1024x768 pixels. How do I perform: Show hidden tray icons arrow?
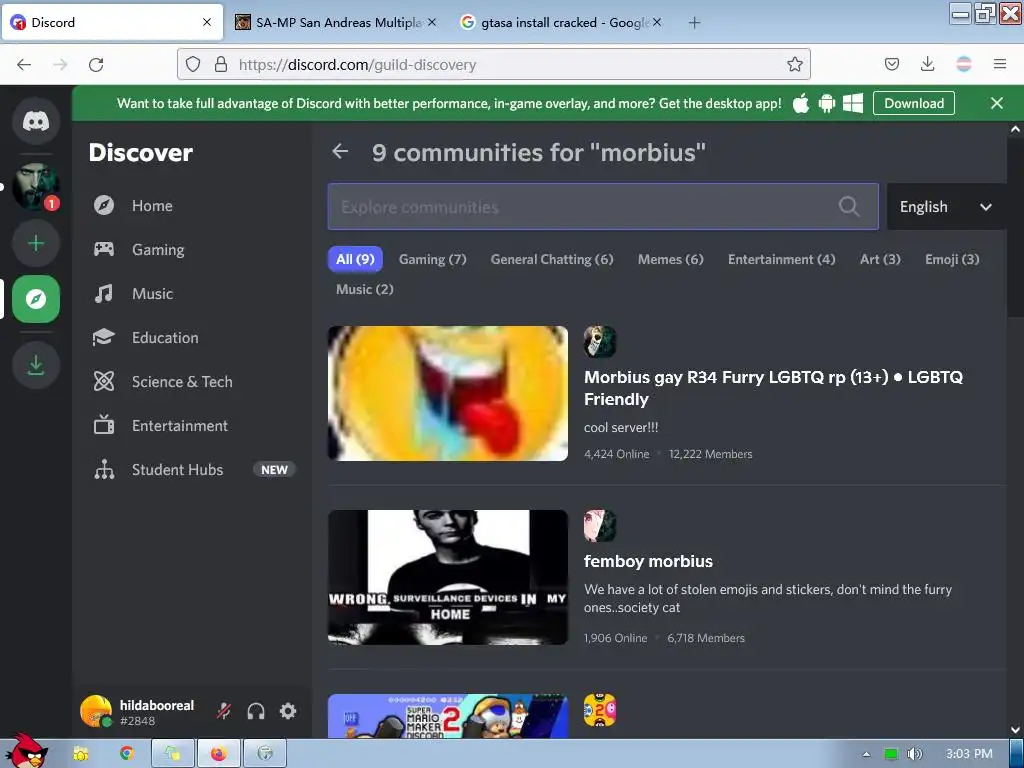click(x=866, y=754)
